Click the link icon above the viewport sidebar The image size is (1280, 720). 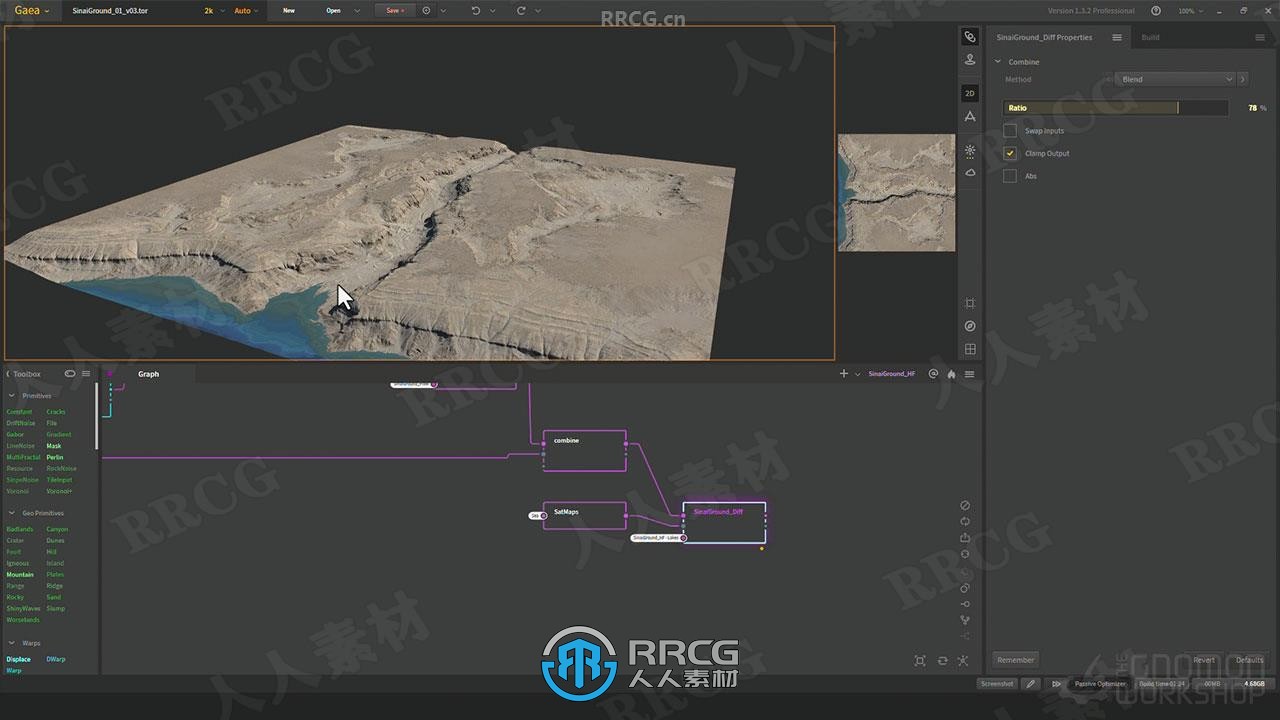click(970, 37)
